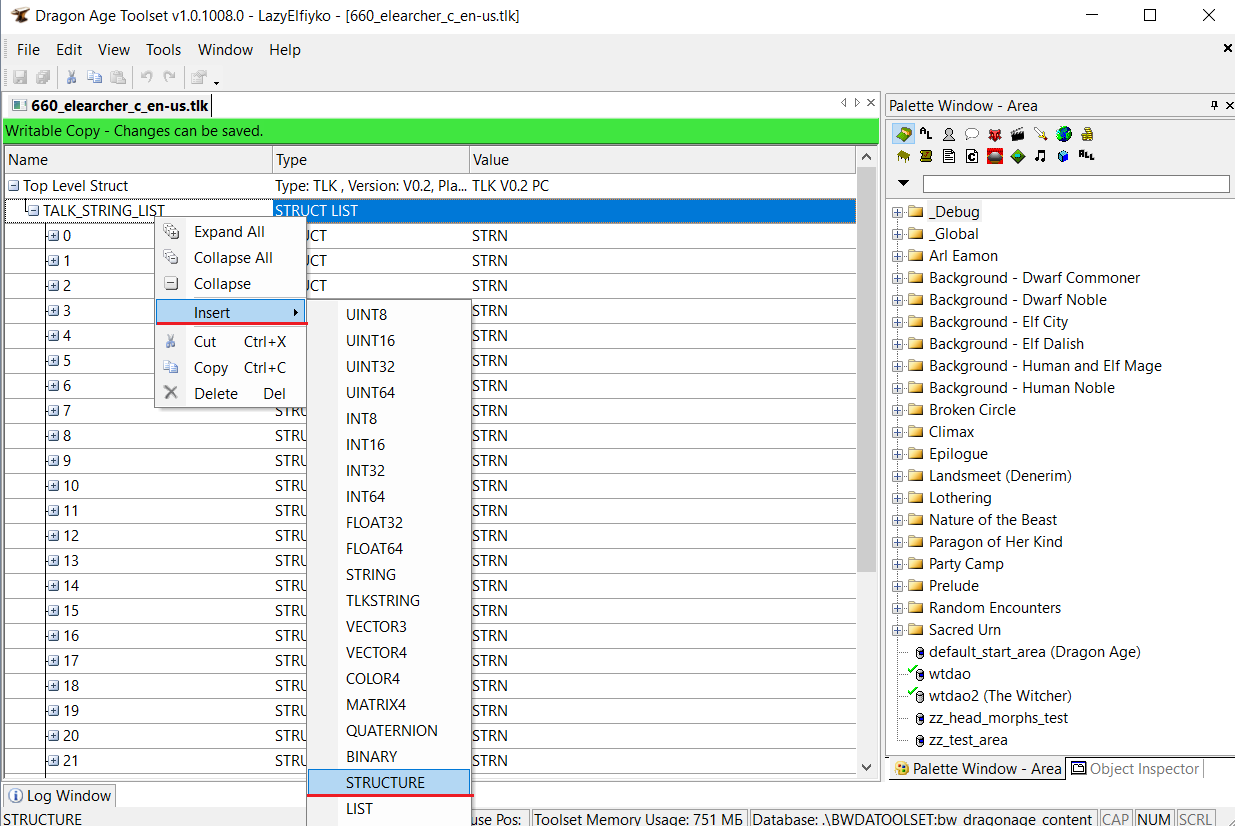Show all resources with the ALL icon
This screenshot has height=826, width=1235.
coord(1086,156)
